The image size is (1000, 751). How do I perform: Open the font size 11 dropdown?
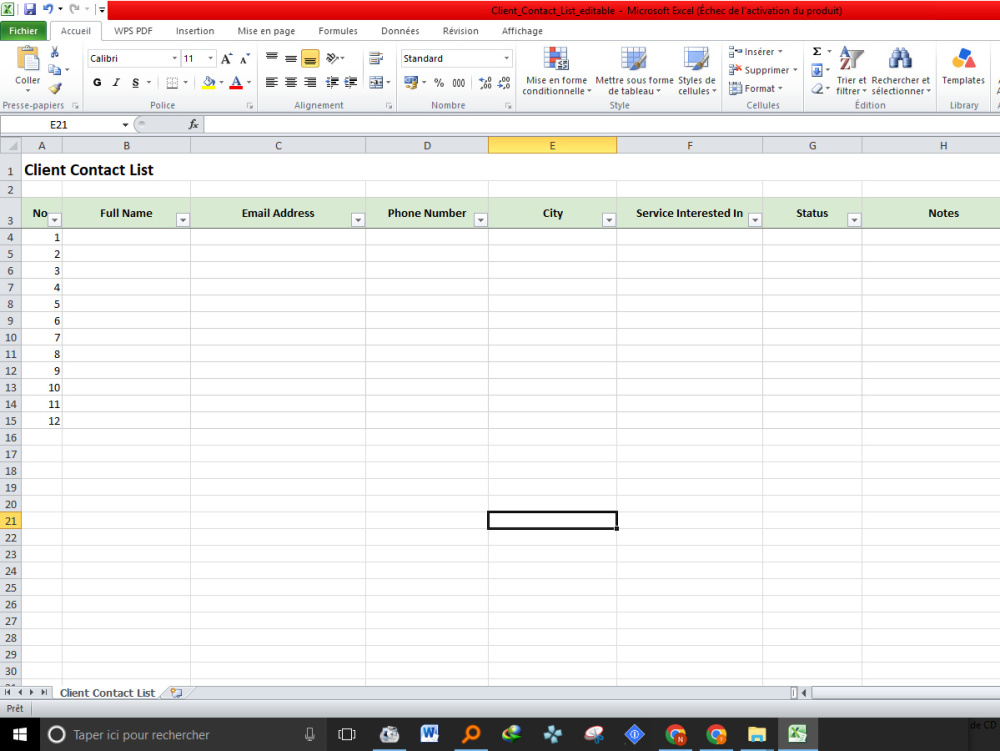pos(210,59)
